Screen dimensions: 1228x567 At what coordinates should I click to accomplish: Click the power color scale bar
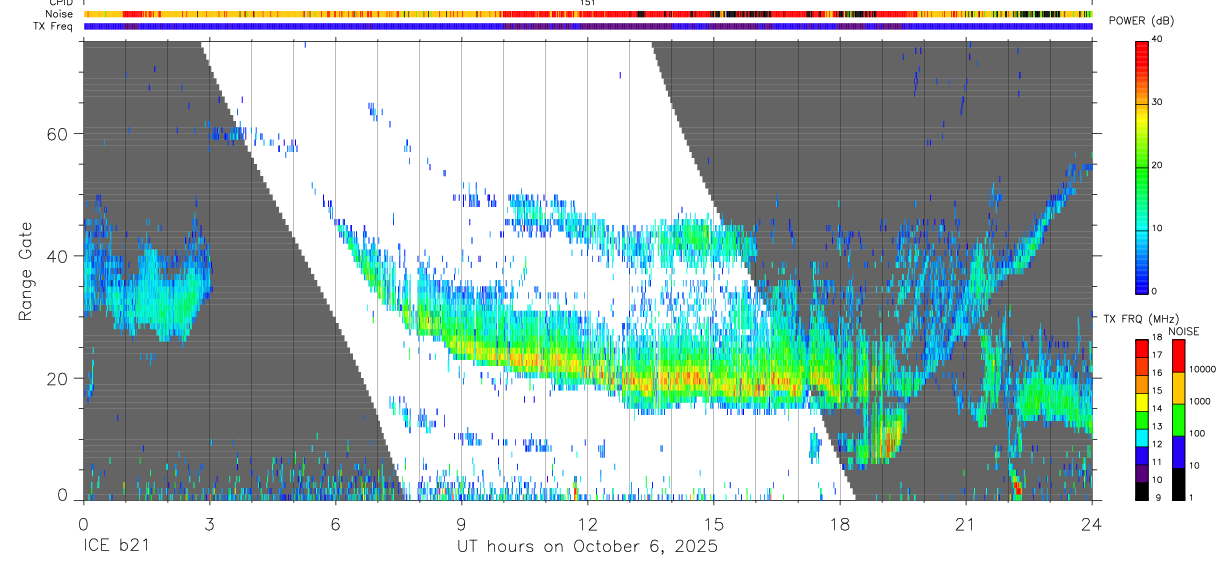tap(1141, 166)
